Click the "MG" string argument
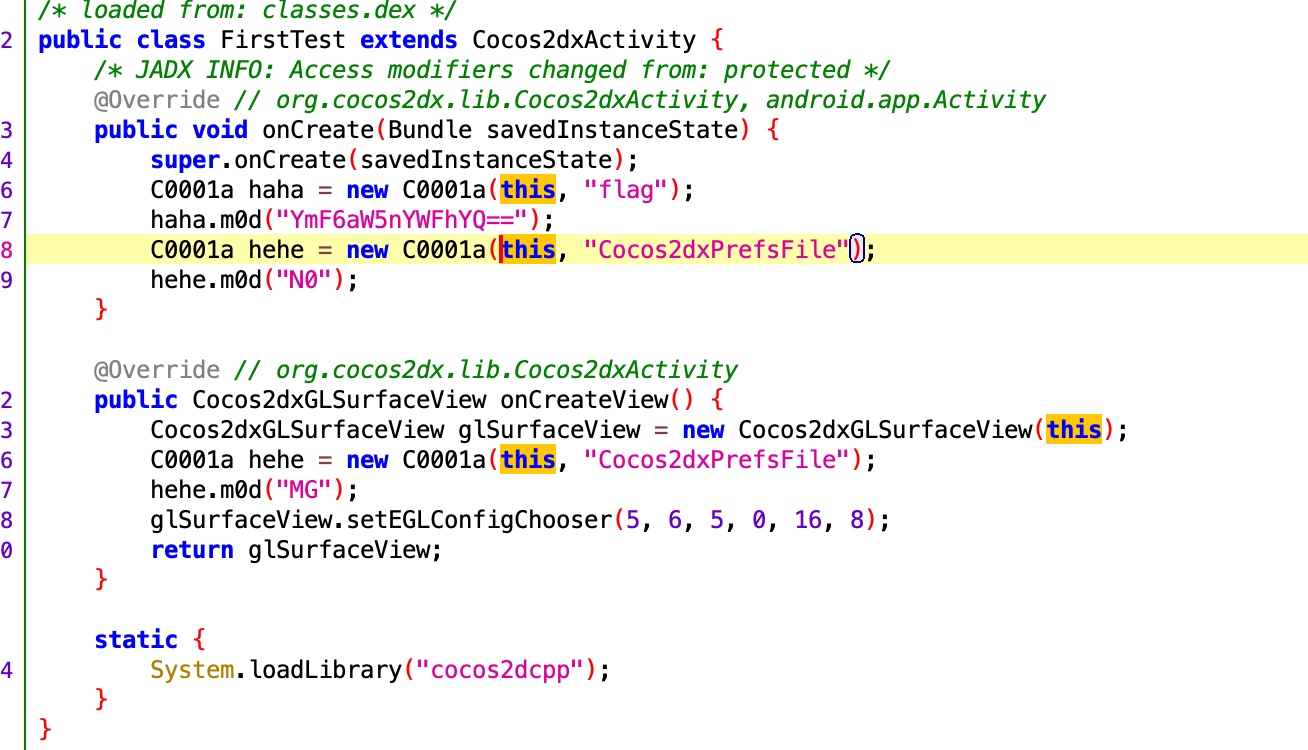Viewport: 1308px width, 750px height. [x=310, y=490]
